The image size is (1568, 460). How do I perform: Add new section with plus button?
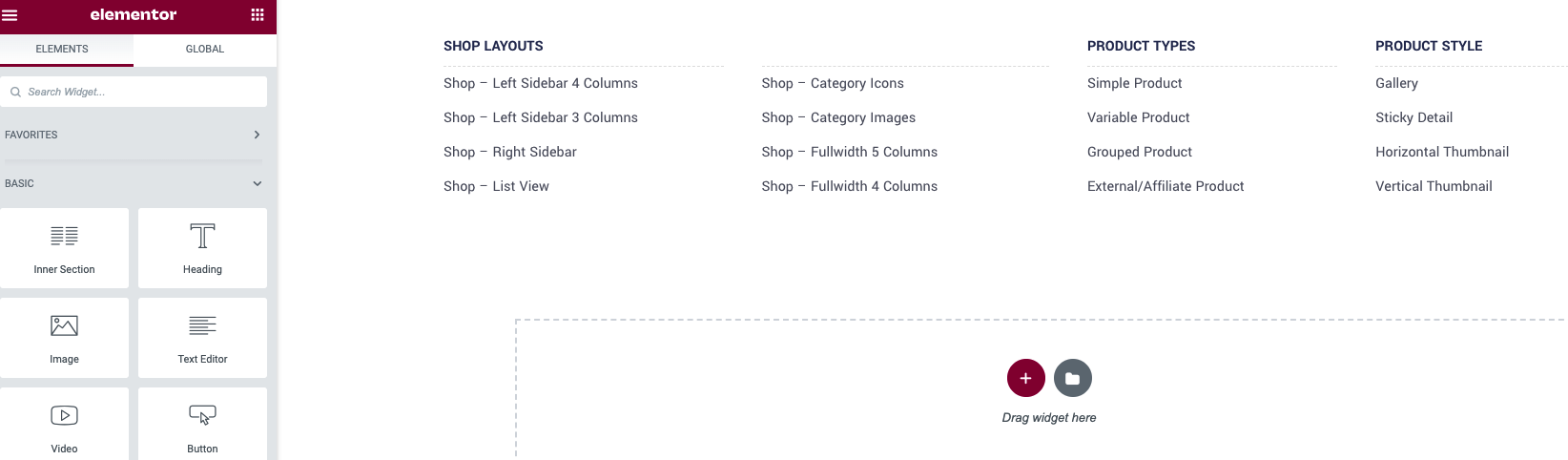click(1025, 378)
